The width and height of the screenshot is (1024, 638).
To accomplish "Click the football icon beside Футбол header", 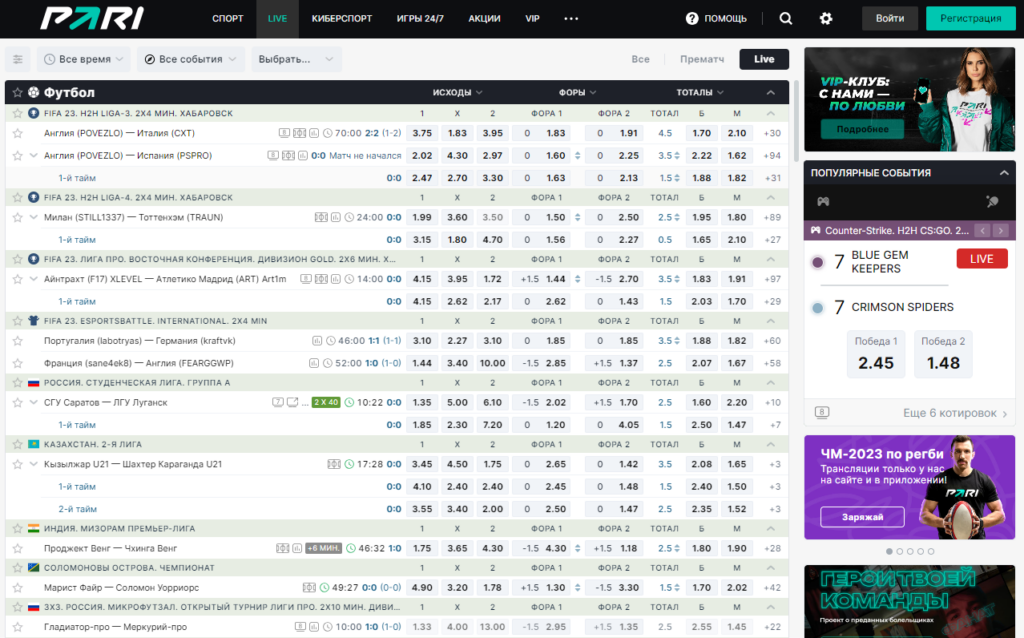I will (33, 92).
